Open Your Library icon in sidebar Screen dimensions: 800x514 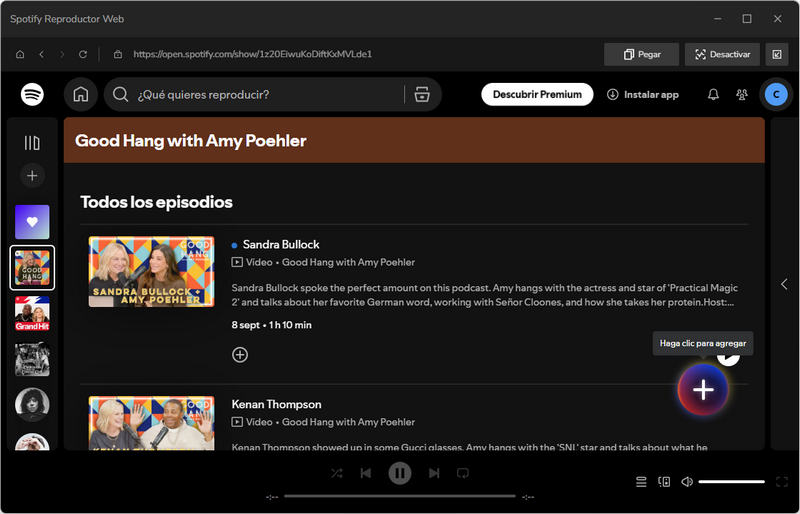point(32,143)
